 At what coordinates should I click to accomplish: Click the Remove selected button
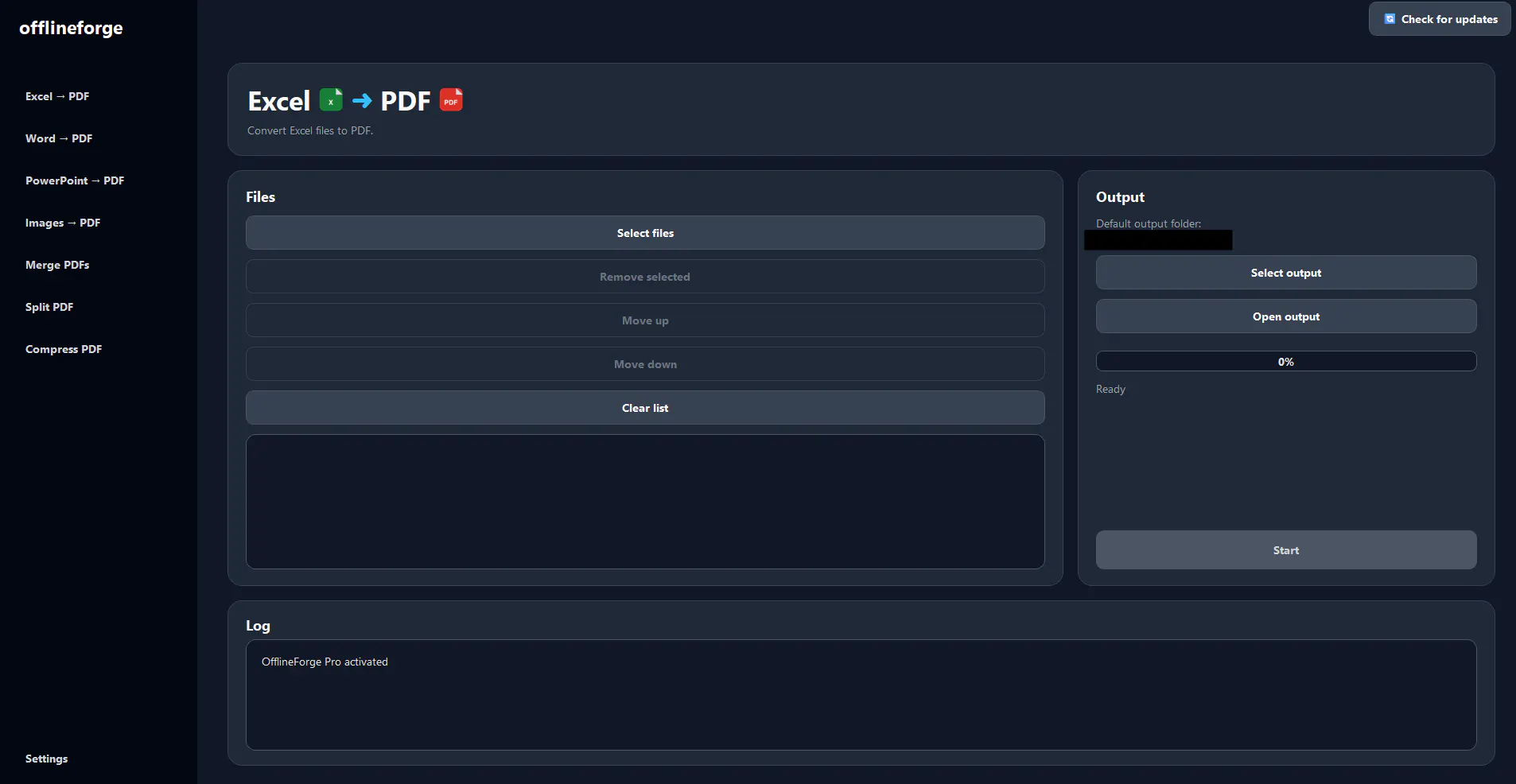tap(645, 277)
